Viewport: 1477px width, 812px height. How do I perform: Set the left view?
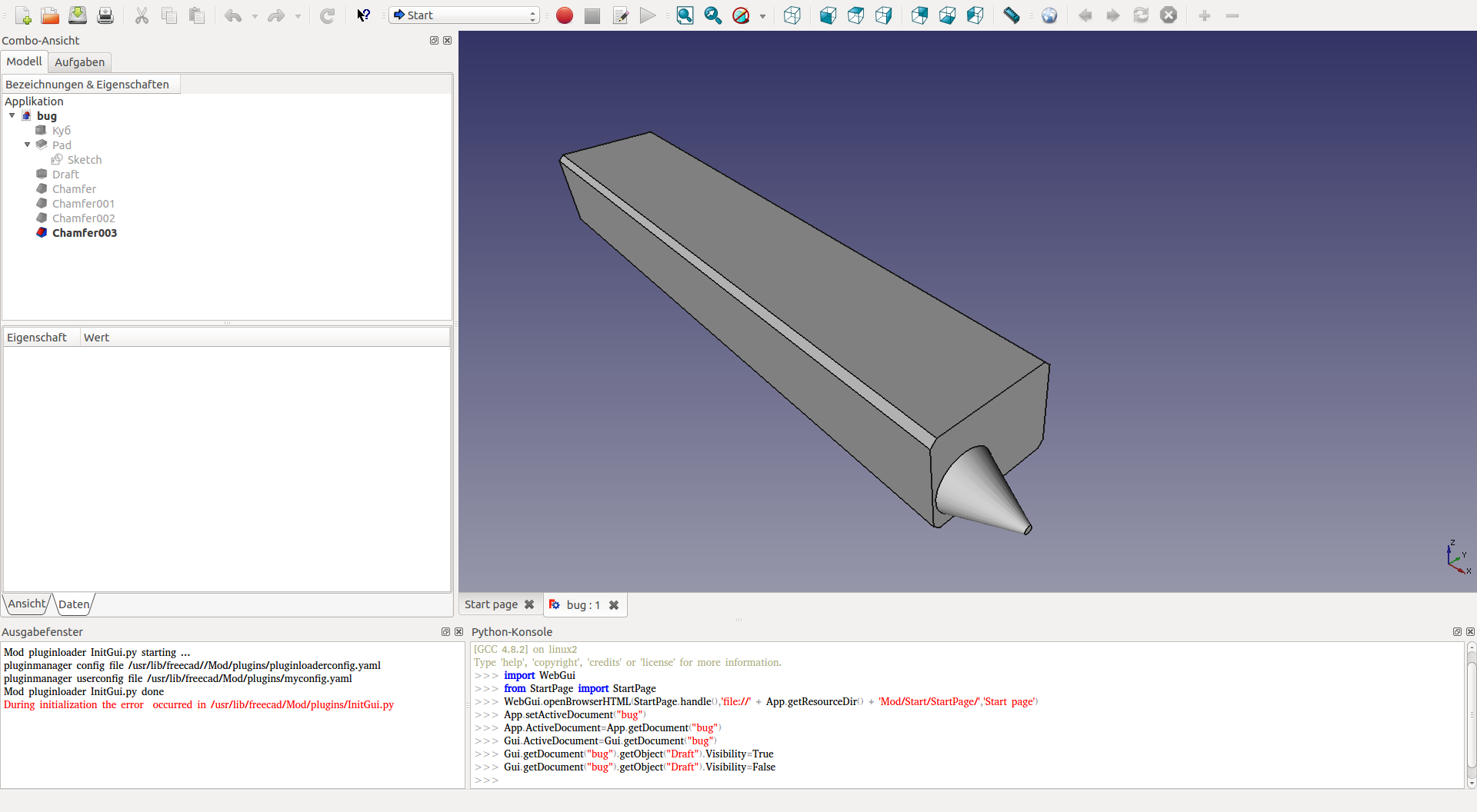click(975, 15)
